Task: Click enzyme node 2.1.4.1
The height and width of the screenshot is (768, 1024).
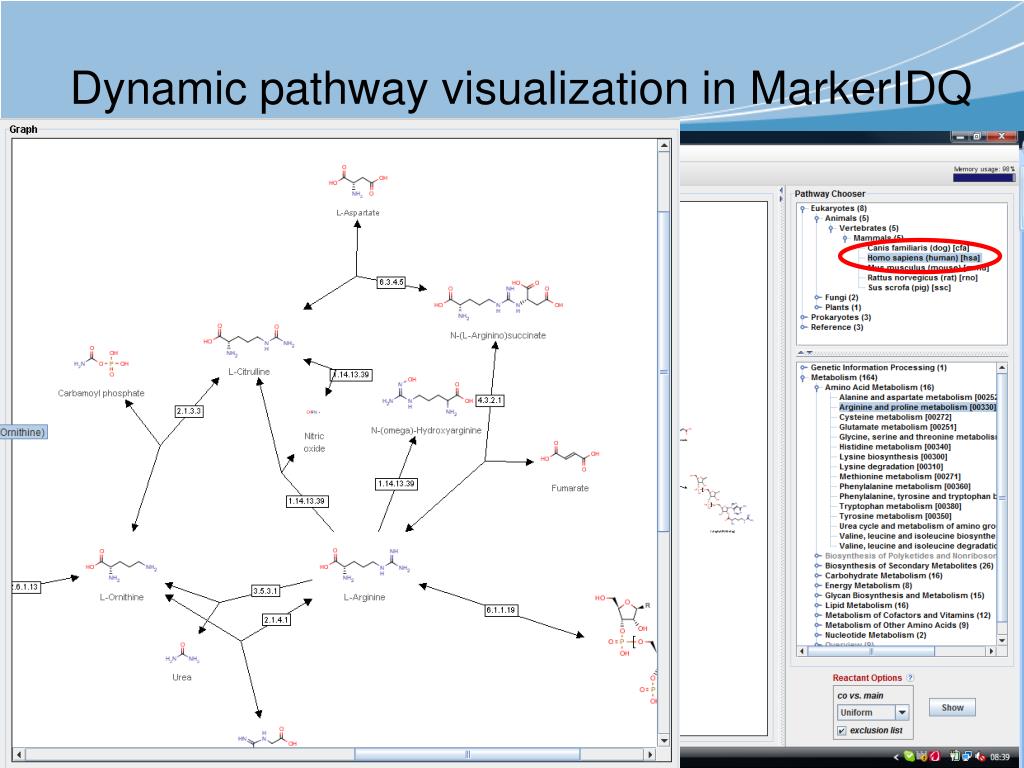Action: tap(276, 620)
